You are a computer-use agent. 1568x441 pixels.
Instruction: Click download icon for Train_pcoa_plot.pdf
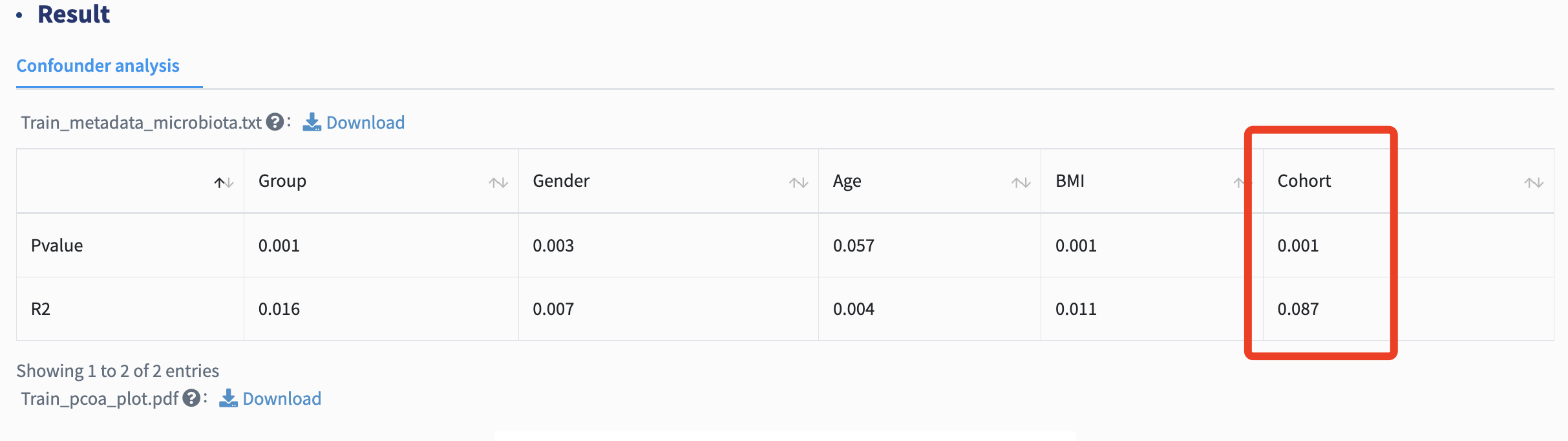[x=228, y=398]
